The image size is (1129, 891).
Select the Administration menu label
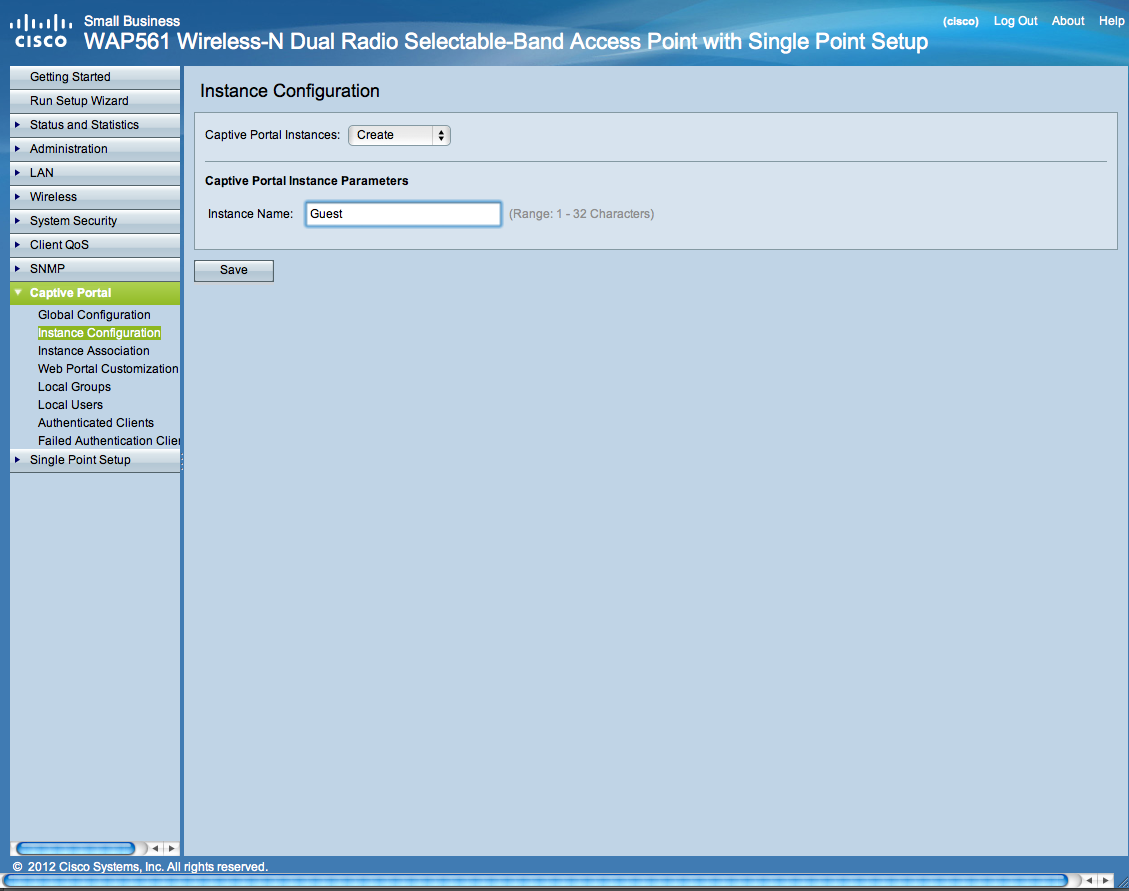point(68,148)
